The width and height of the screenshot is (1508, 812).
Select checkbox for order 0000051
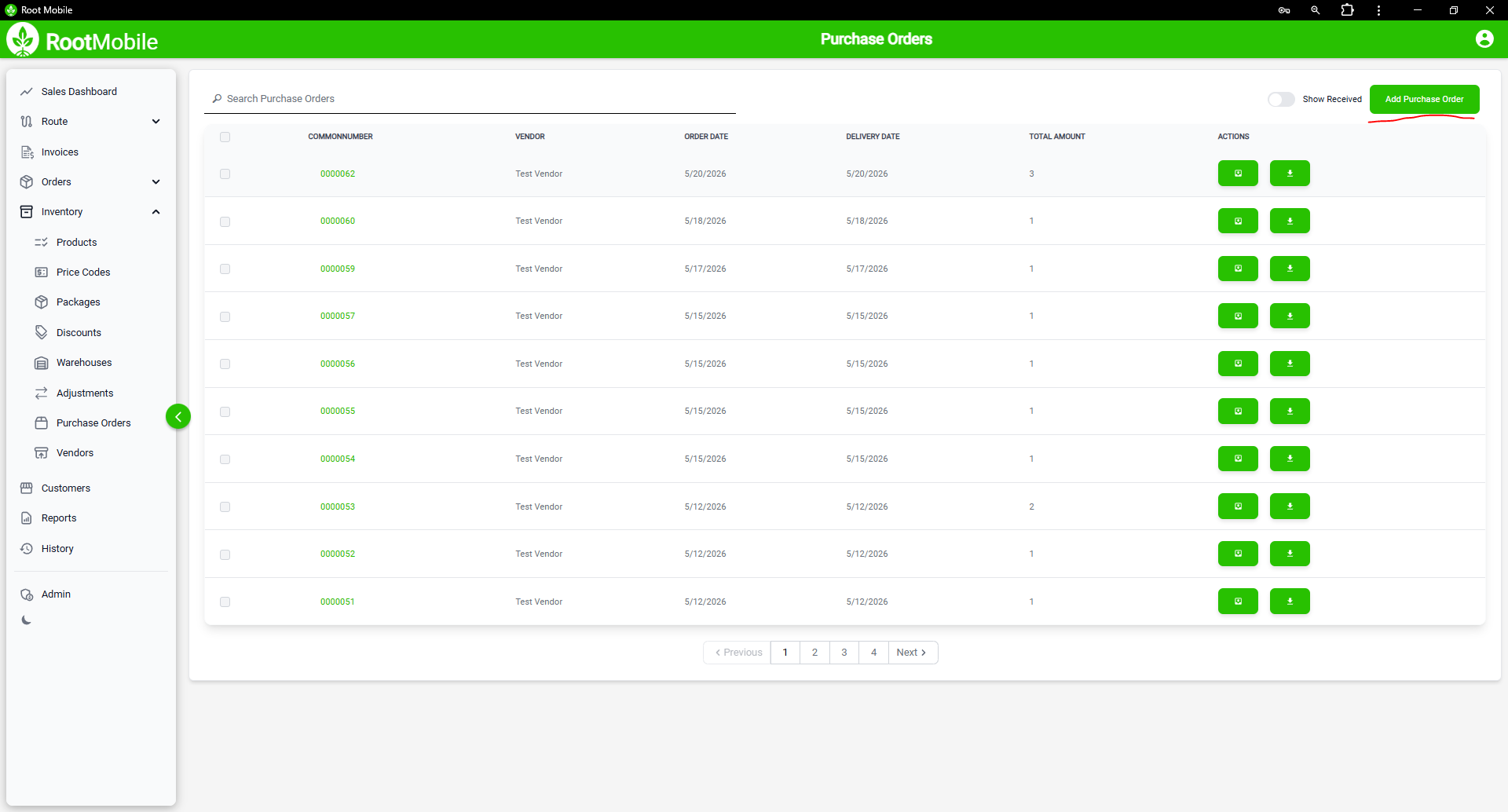pos(225,602)
